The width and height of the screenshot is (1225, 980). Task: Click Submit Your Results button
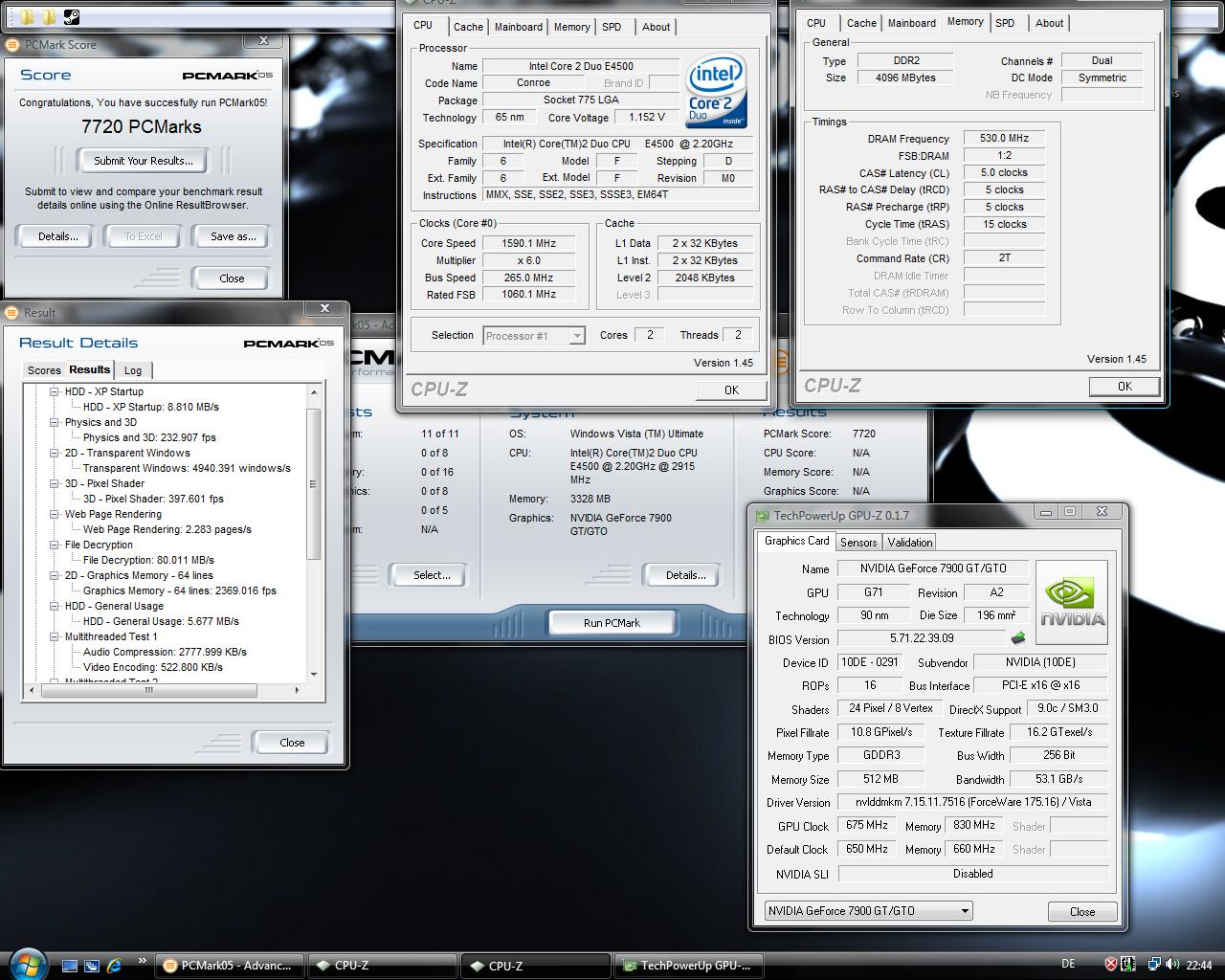point(143,161)
